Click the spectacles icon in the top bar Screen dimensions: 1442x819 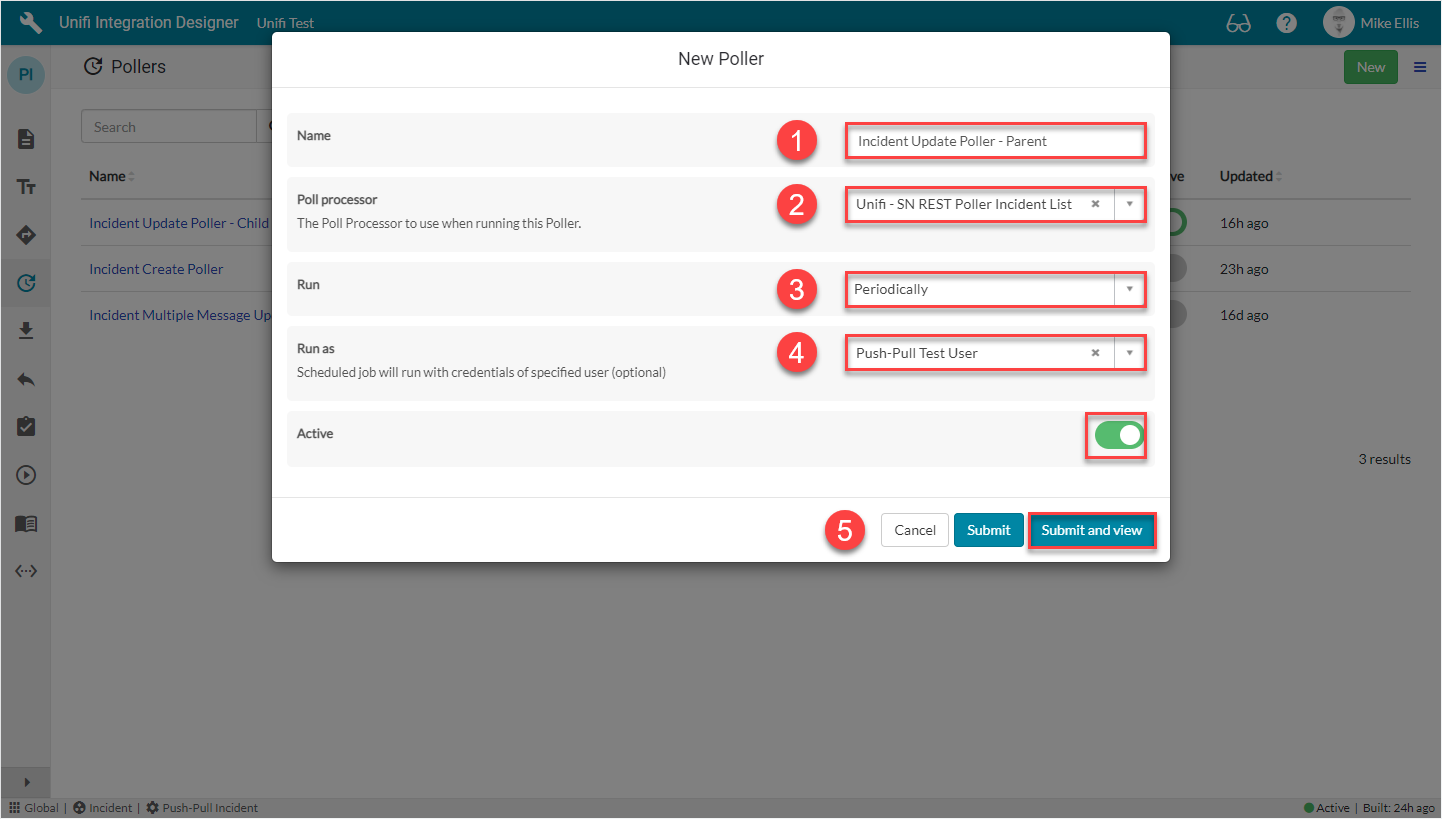pyautogui.click(x=1238, y=21)
